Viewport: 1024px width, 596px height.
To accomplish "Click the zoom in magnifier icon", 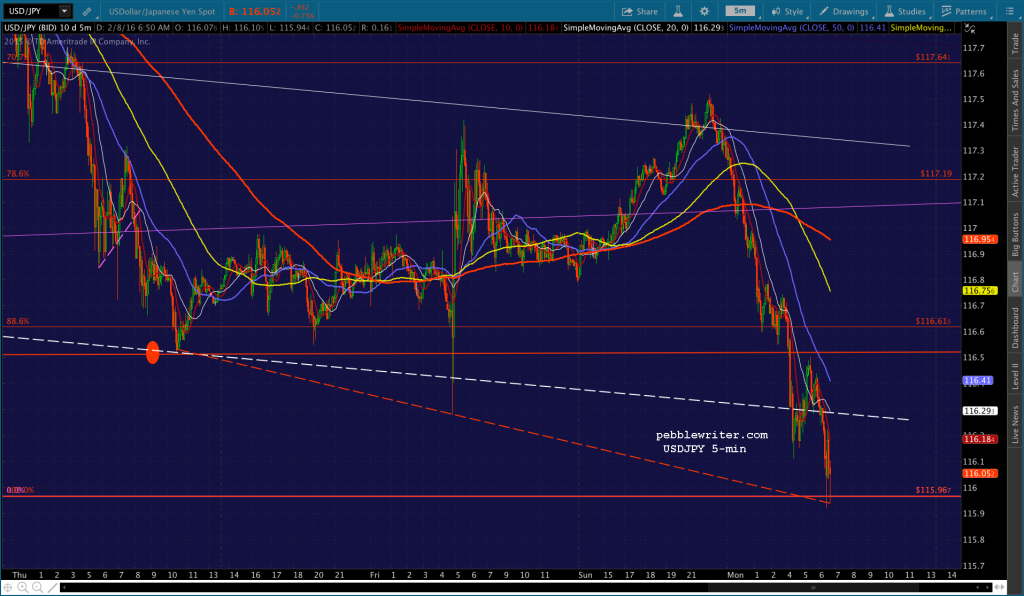I will click(x=23, y=588).
